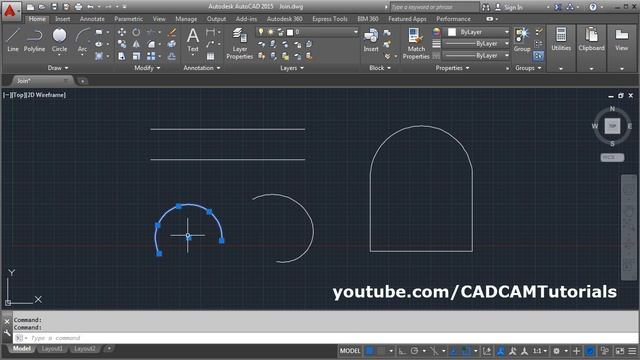The image size is (640, 360).
Task: Select the Stretch tool
Action: point(122,56)
